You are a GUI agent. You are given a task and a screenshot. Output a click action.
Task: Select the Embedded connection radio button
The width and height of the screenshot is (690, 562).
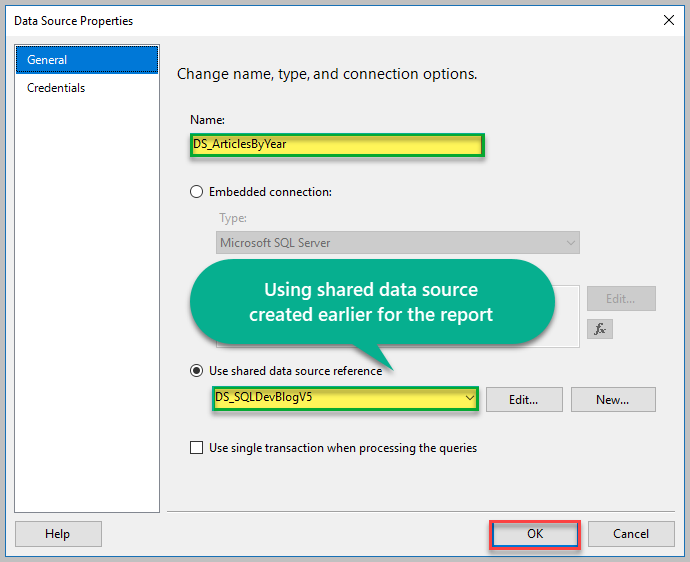coord(196,192)
